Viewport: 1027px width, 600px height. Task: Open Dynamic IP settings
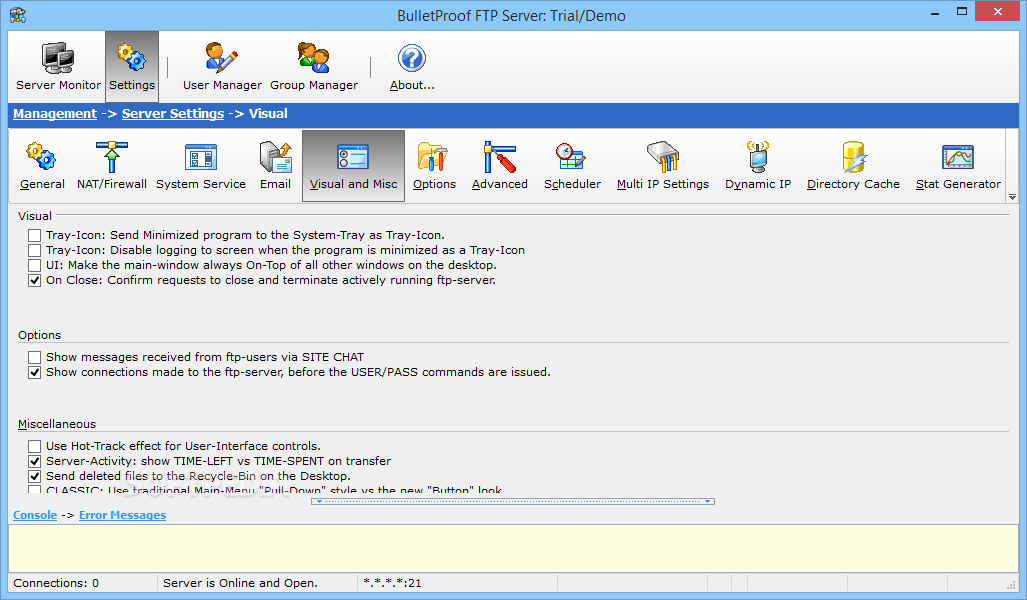758,166
